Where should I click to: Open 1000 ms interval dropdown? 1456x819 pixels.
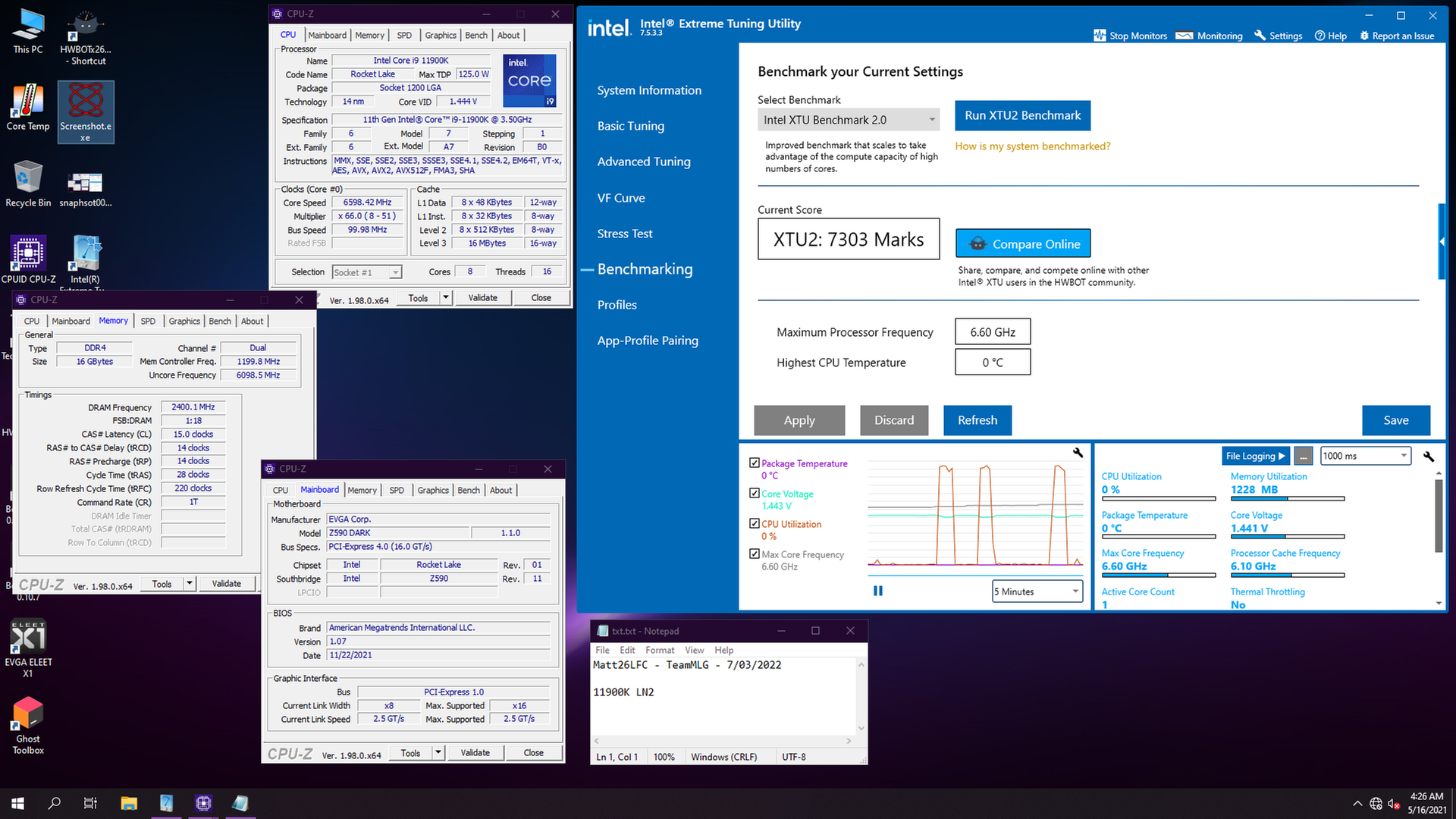pos(1365,456)
